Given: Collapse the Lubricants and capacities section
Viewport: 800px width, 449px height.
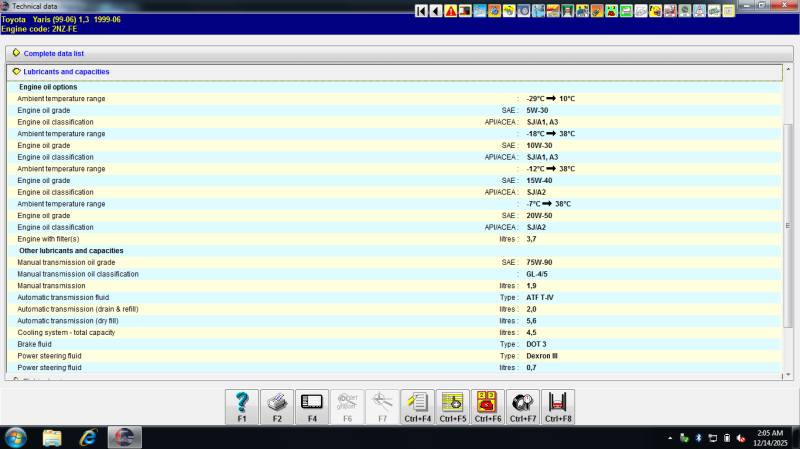Looking at the screenshot, I should tap(16, 71).
